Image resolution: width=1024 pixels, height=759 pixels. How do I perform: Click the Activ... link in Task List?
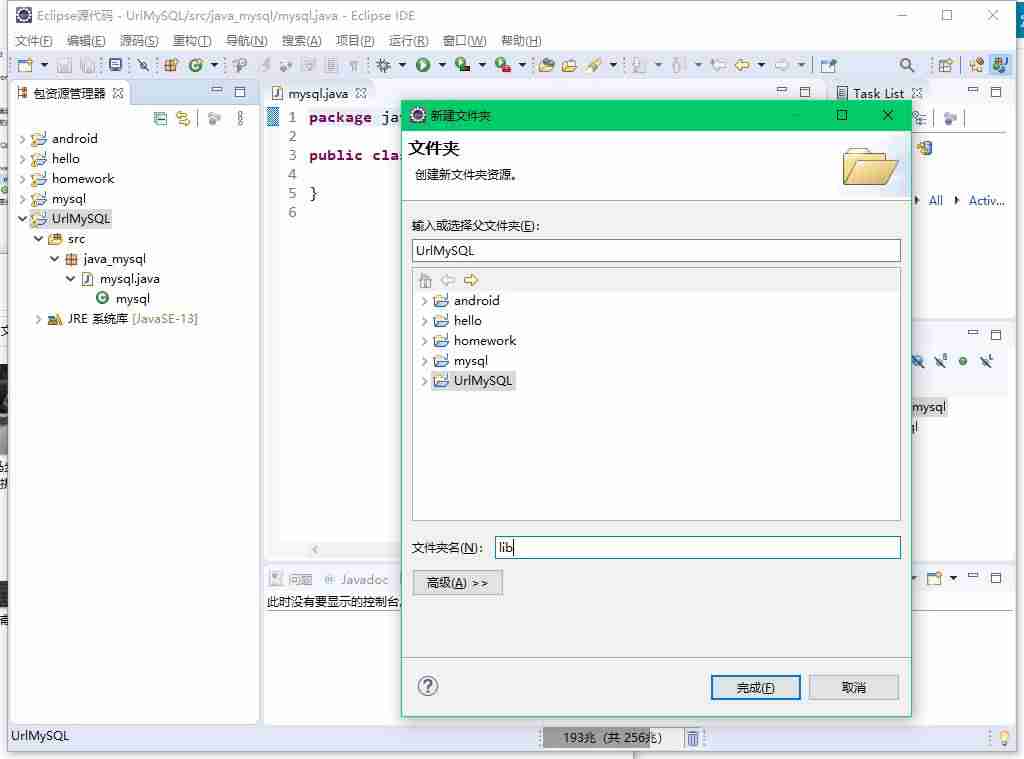pos(986,201)
